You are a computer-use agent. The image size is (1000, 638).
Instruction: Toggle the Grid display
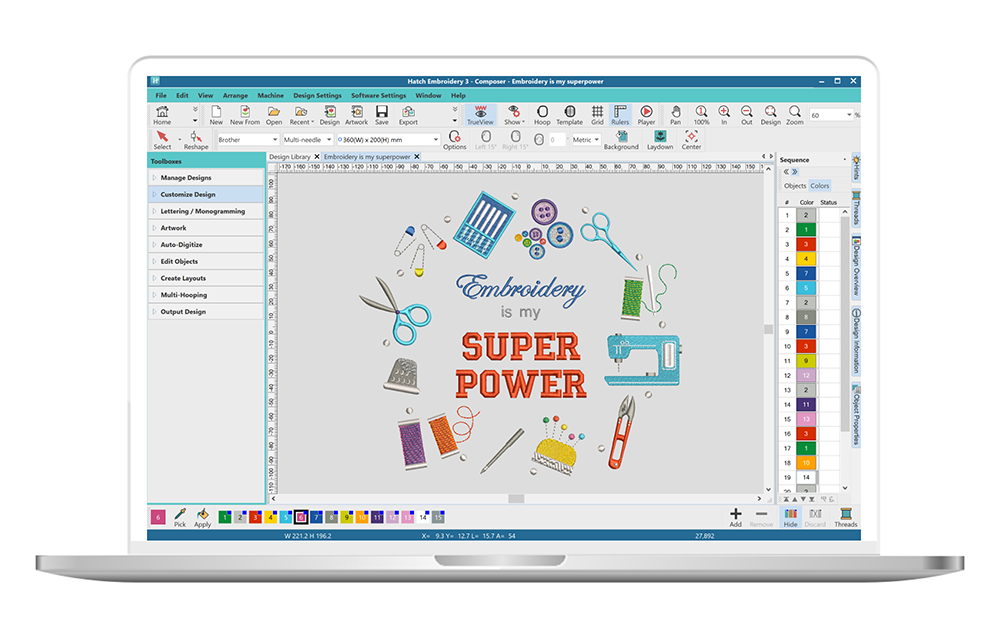(x=597, y=114)
